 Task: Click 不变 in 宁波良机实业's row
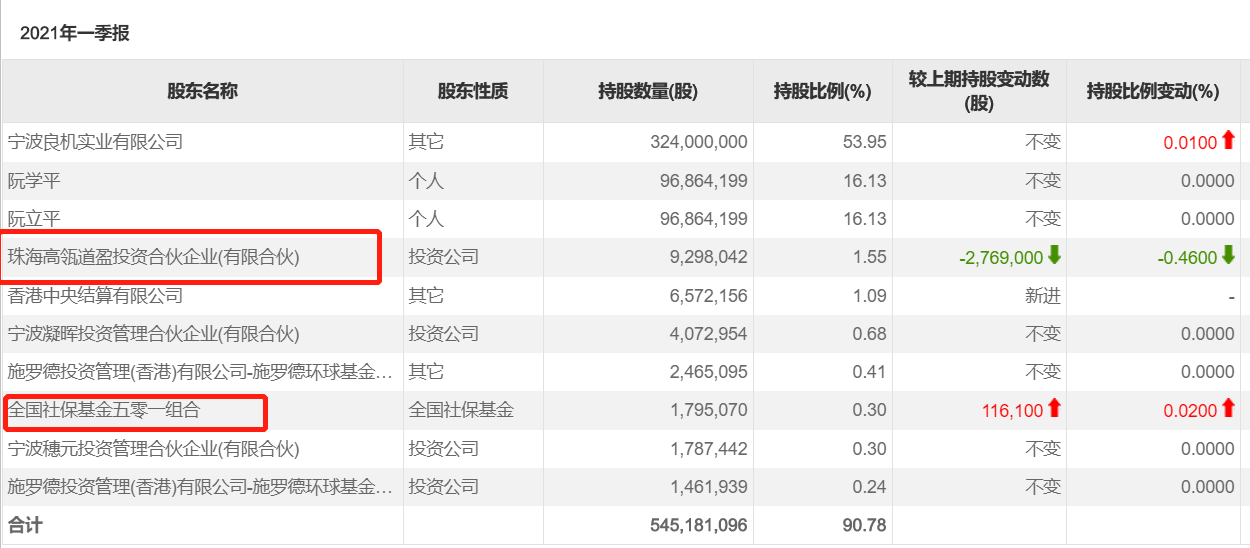point(1043,142)
